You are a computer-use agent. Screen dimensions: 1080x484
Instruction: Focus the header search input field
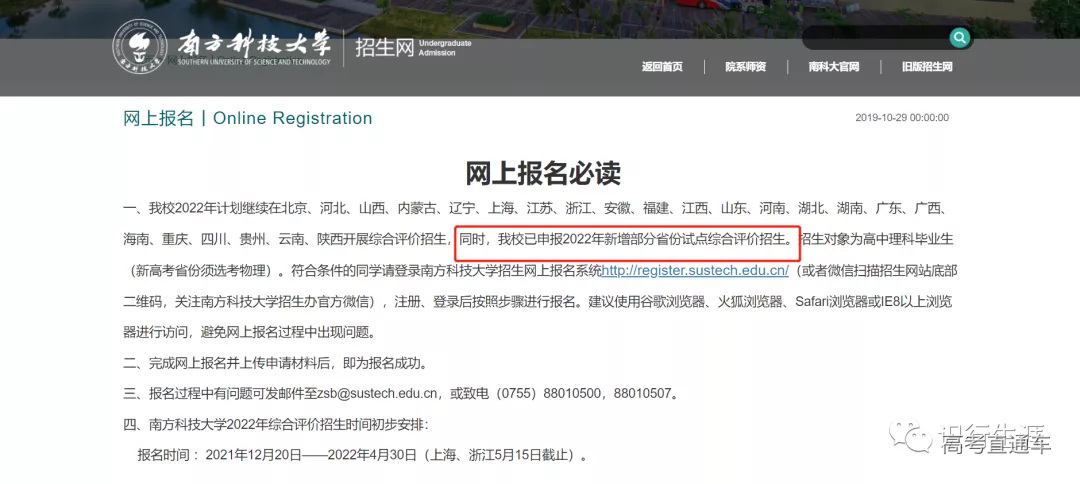point(875,38)
